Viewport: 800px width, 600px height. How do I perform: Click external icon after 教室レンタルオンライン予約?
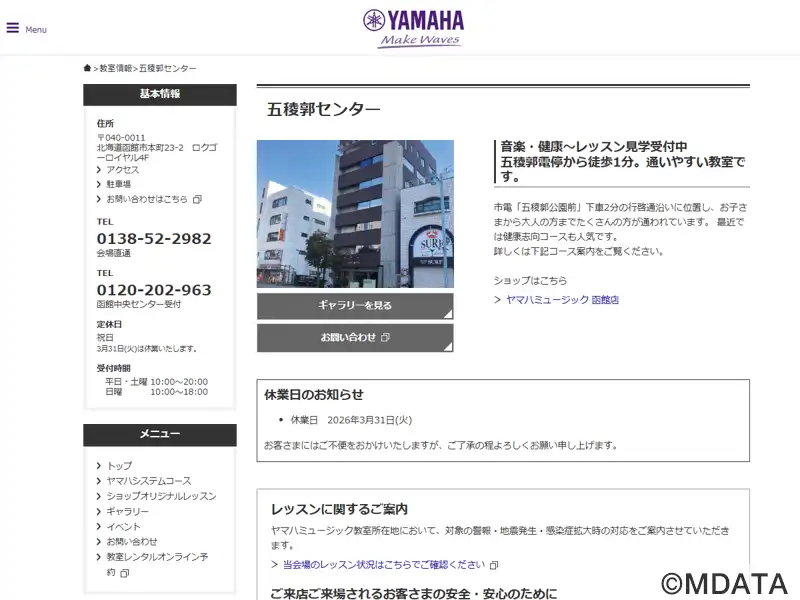[124, 573]
